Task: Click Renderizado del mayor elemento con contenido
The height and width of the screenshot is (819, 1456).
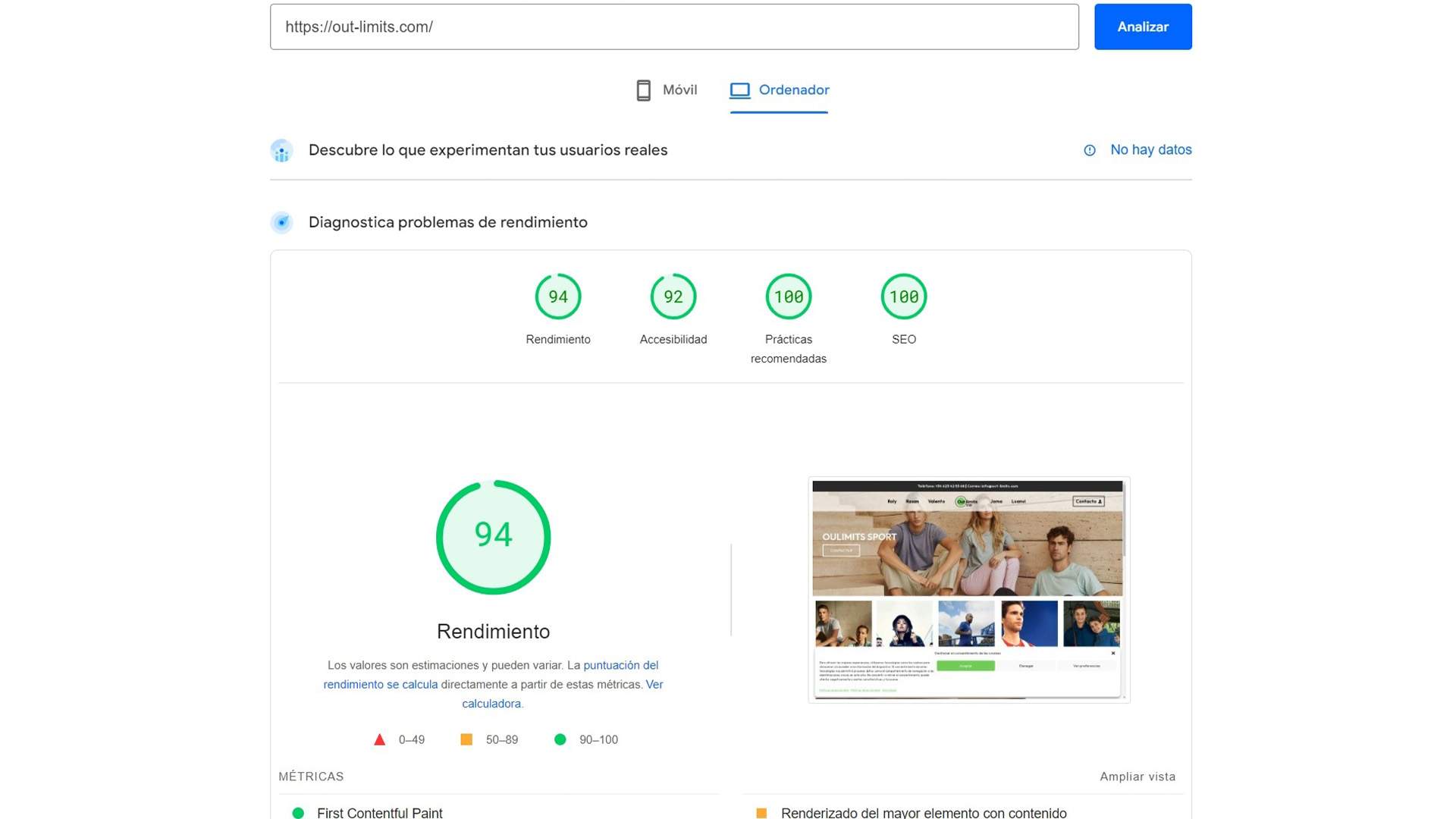Action: [x=924, y=812]
